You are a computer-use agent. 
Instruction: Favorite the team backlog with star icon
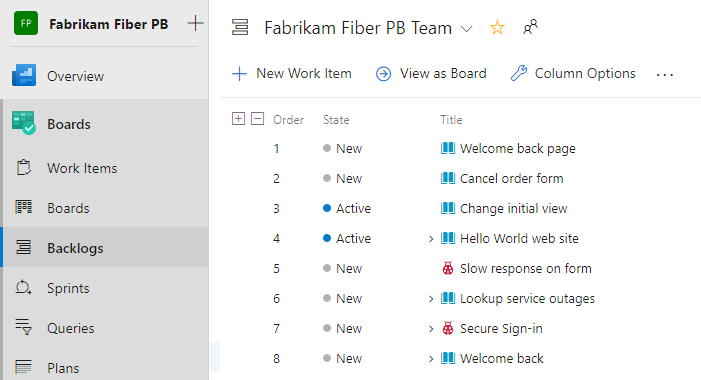(x=497, y=28)
